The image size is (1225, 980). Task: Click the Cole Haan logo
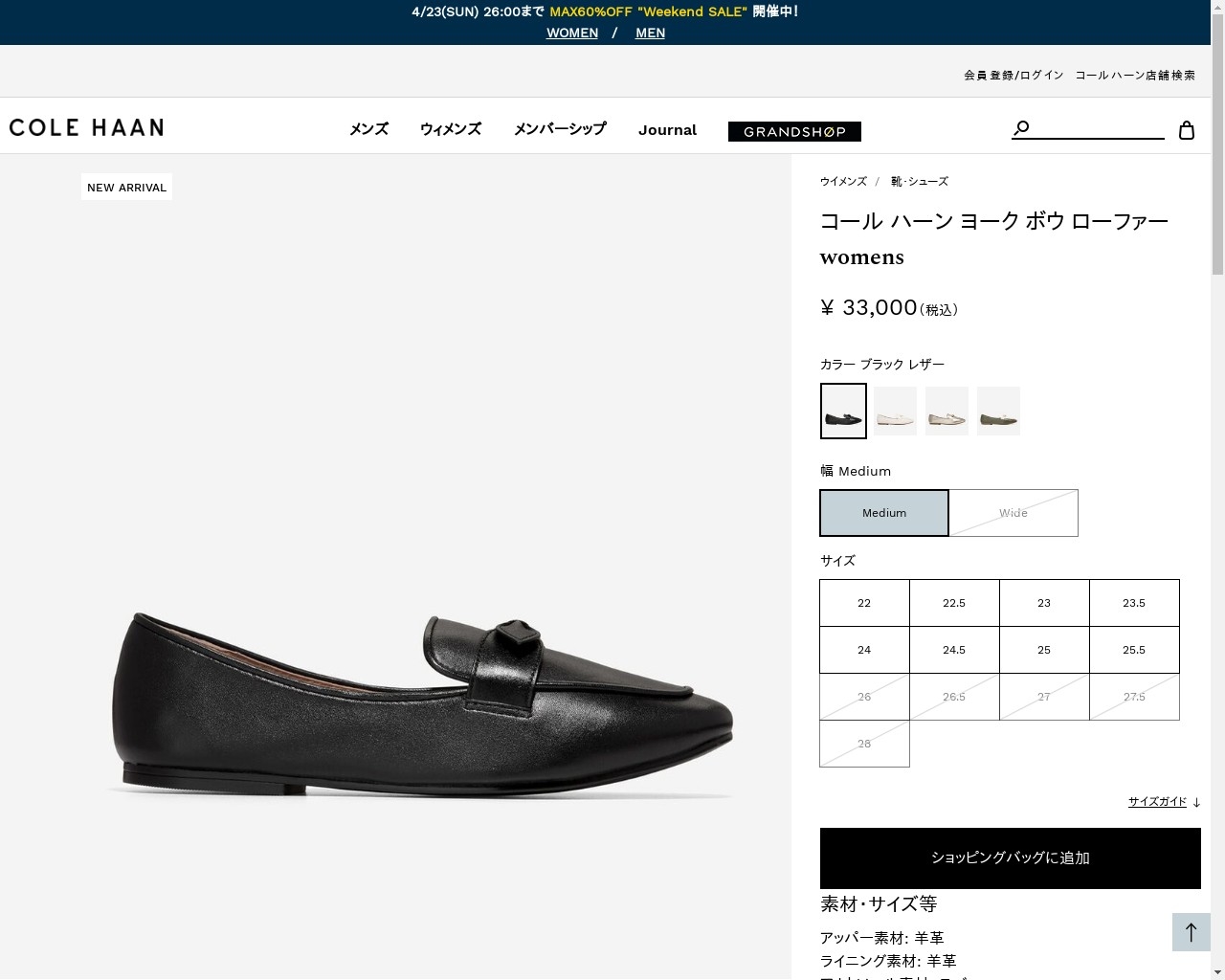(x=86, y=127)
